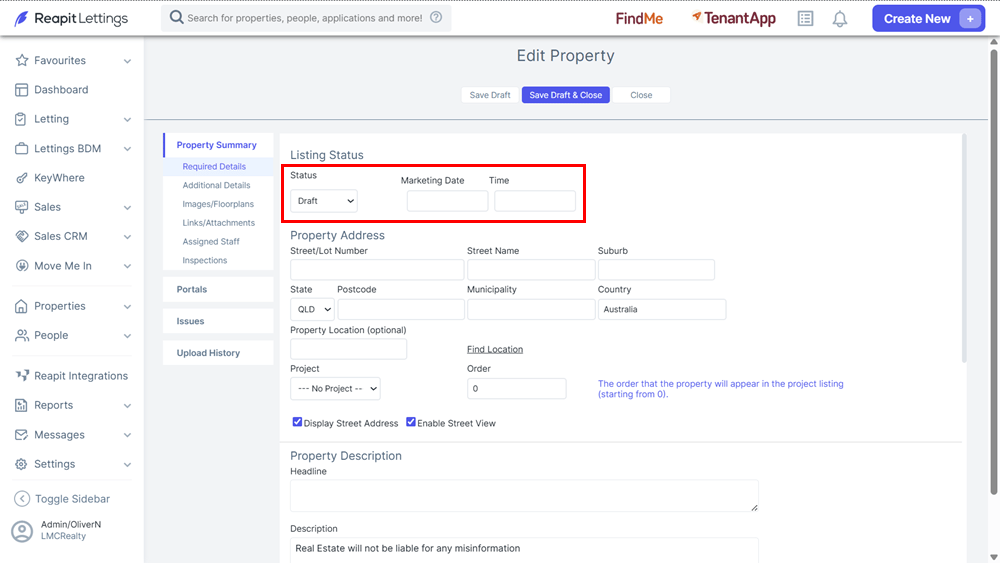Click the Marketing Date input field
1000x563 pixels.
tap(448, 201)
